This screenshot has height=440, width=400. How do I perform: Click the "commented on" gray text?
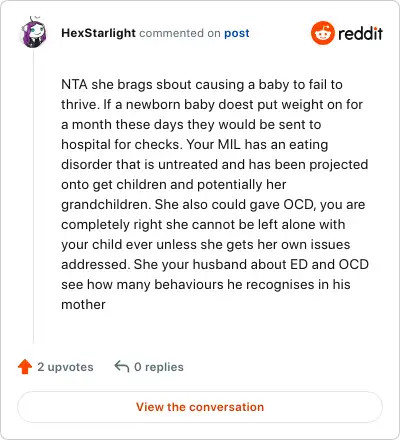180,33
